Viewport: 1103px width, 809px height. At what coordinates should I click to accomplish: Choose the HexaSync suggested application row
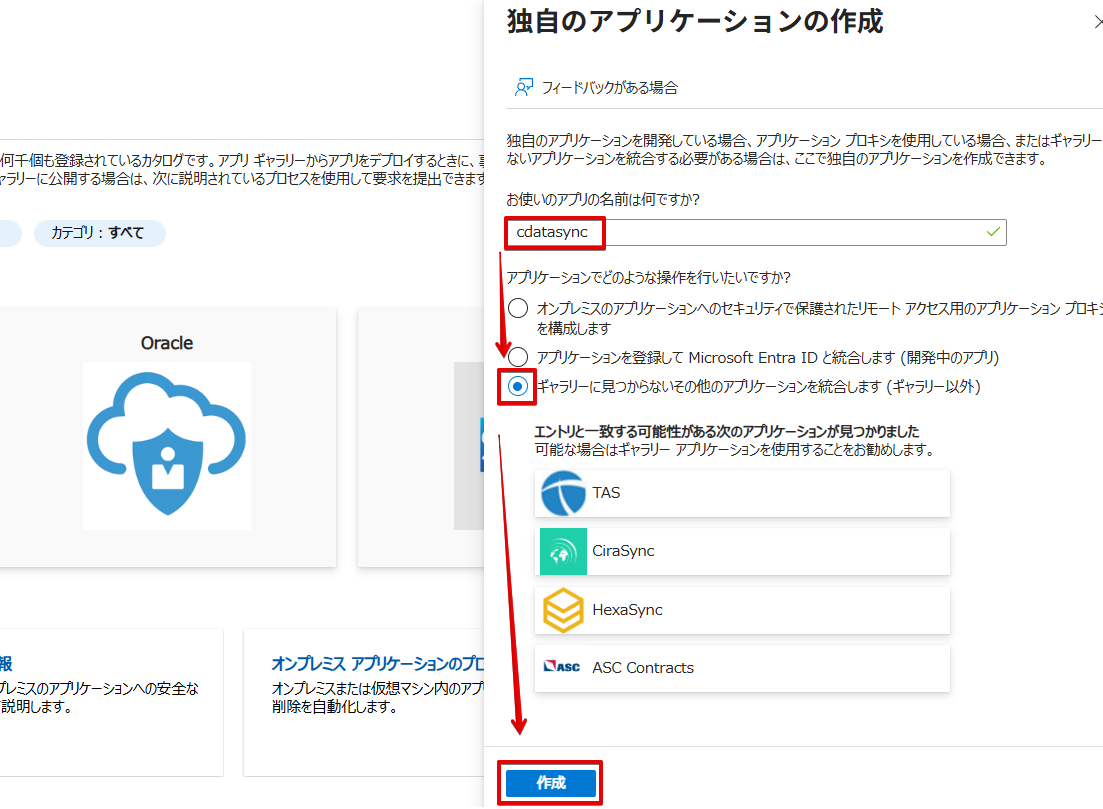tap(742, 610)
